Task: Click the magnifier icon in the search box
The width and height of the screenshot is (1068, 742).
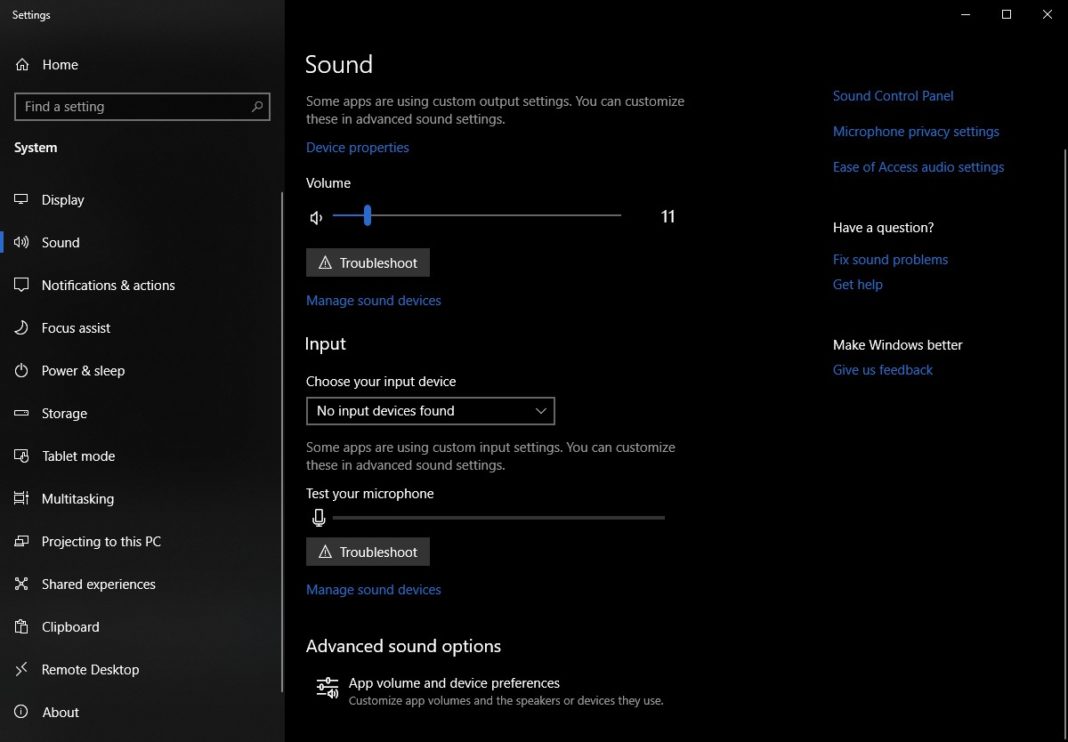Action: (257, 106)
